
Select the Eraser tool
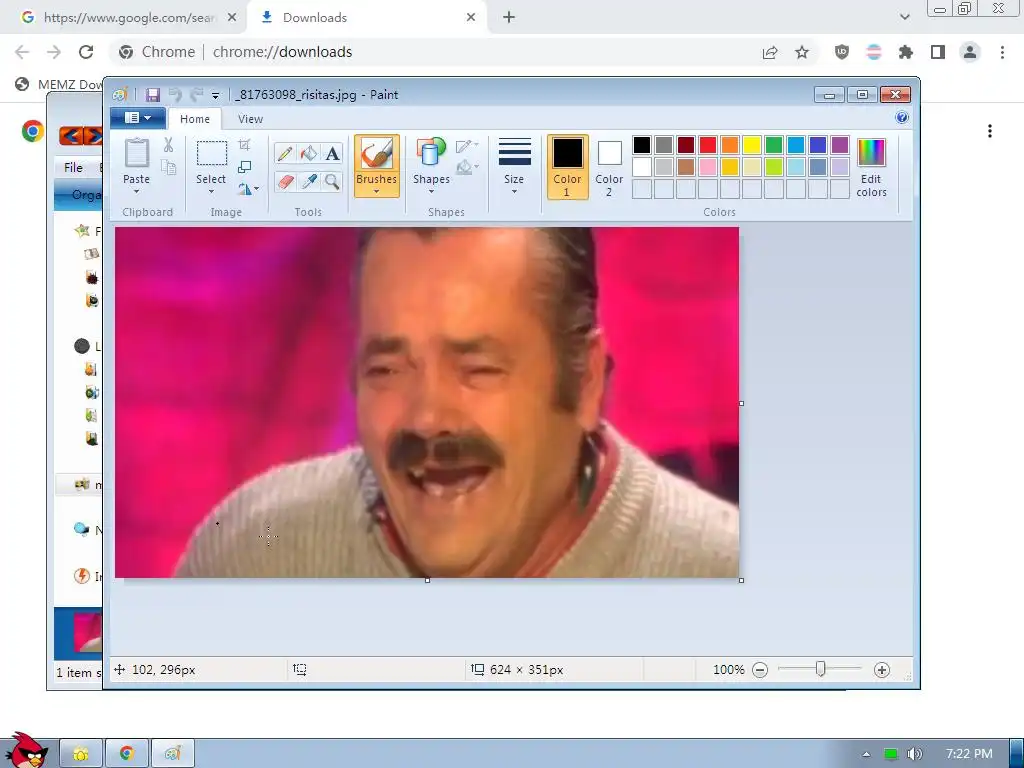coord(285,181)
